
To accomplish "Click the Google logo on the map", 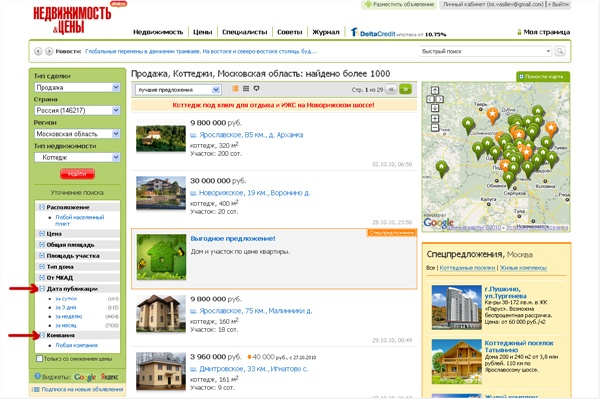I will 439,222.
